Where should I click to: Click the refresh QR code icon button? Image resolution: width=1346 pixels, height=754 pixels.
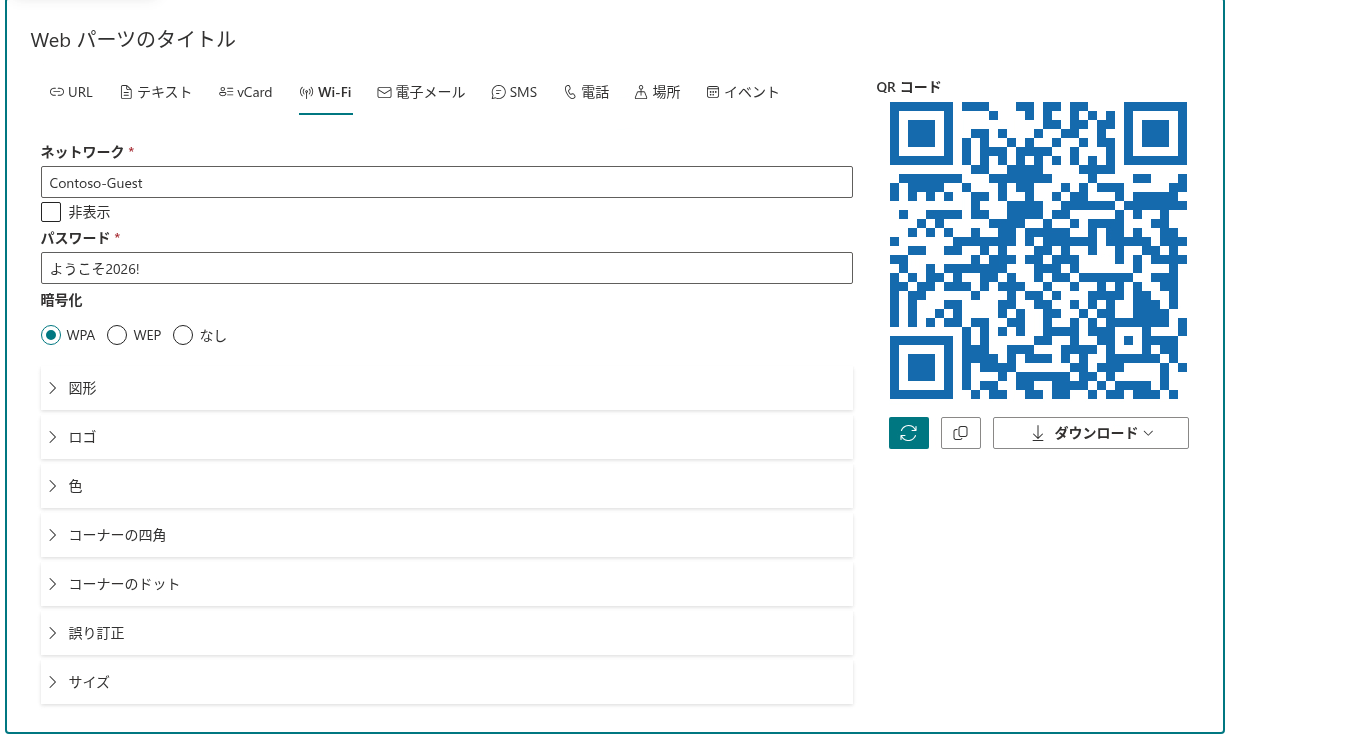[909, 433]
